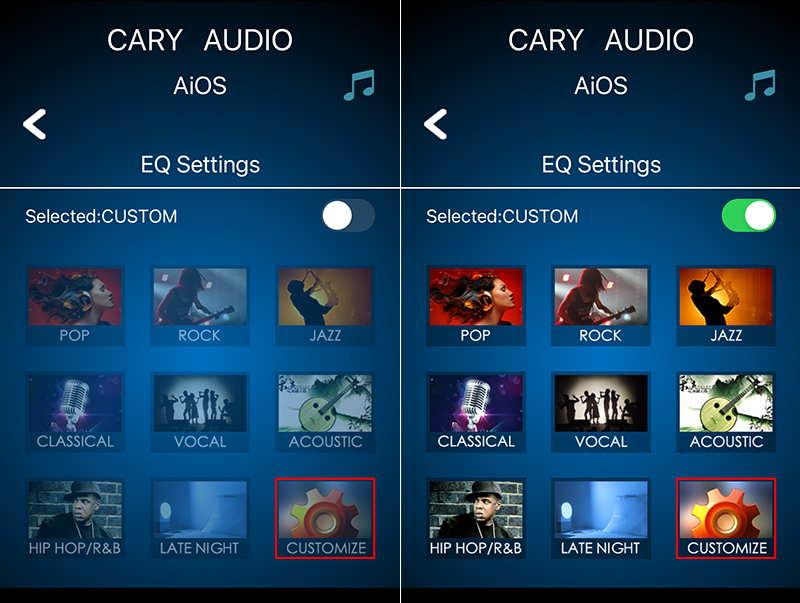Select the bright ROCK preset
The width and height of the screenshot is (800, 603).
pos(601,306)
